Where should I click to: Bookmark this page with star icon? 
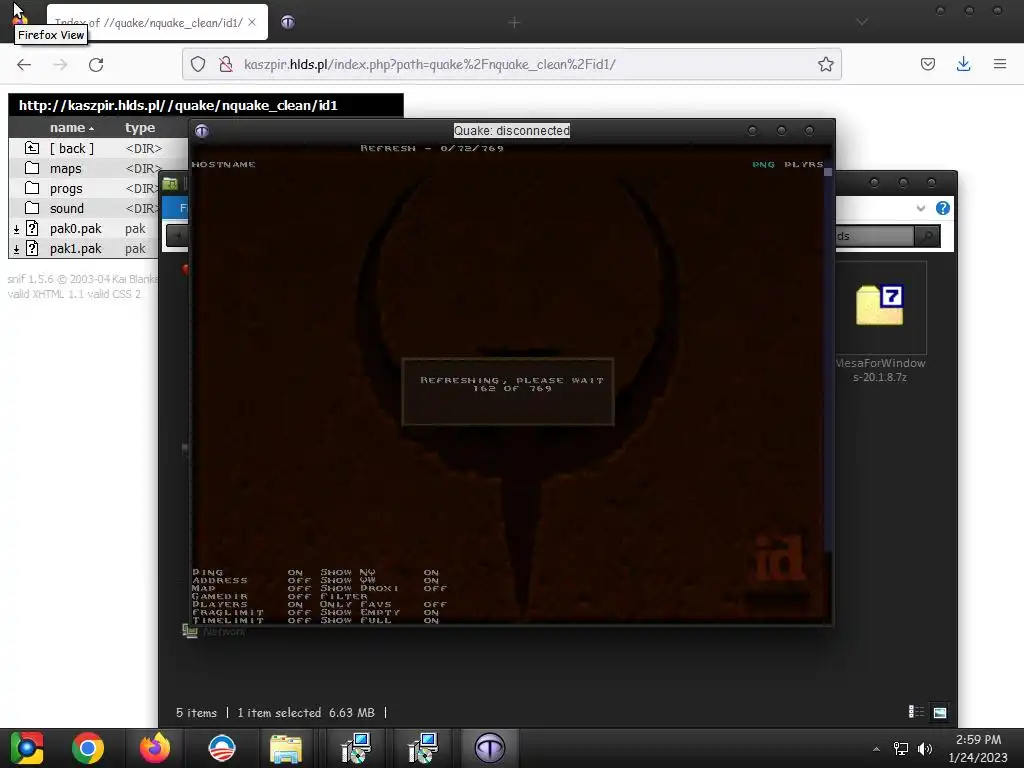coord(825,64)
